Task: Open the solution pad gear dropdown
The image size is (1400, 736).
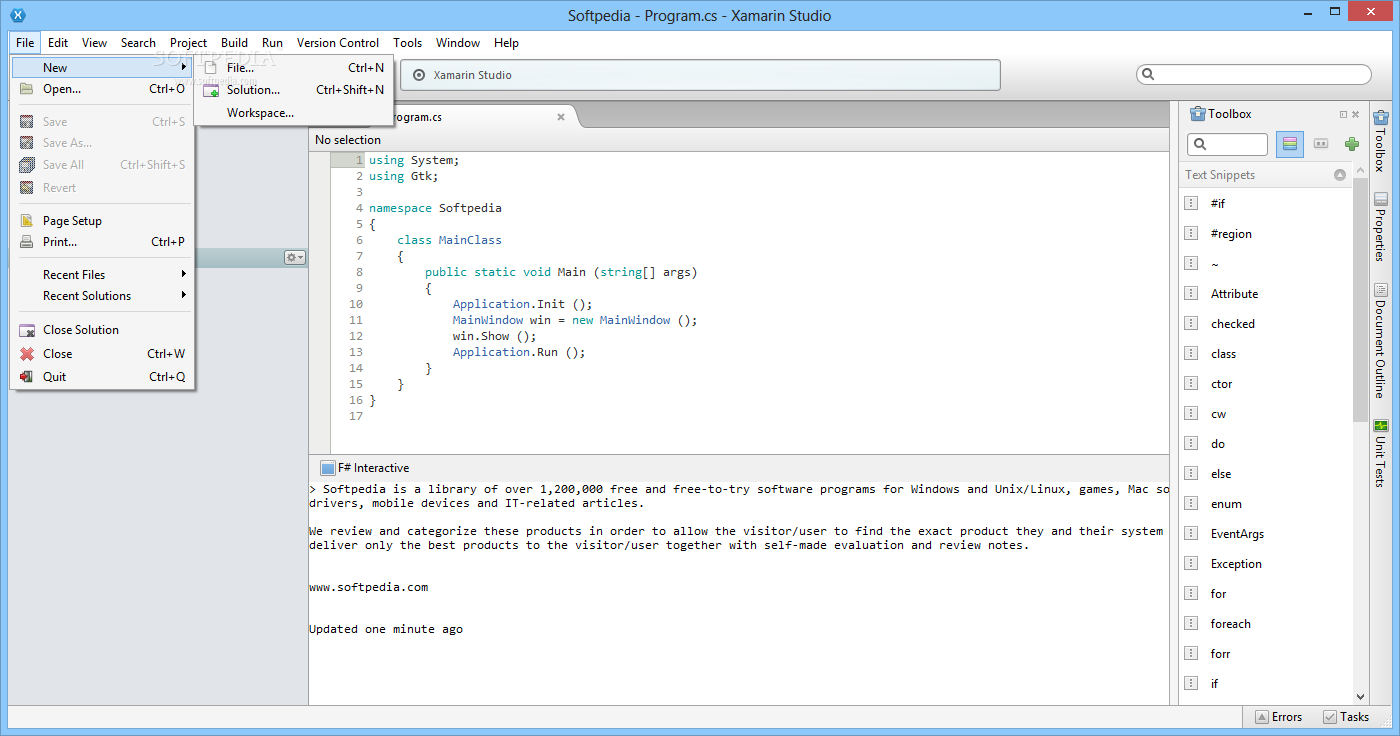Action: coord(294,258)
